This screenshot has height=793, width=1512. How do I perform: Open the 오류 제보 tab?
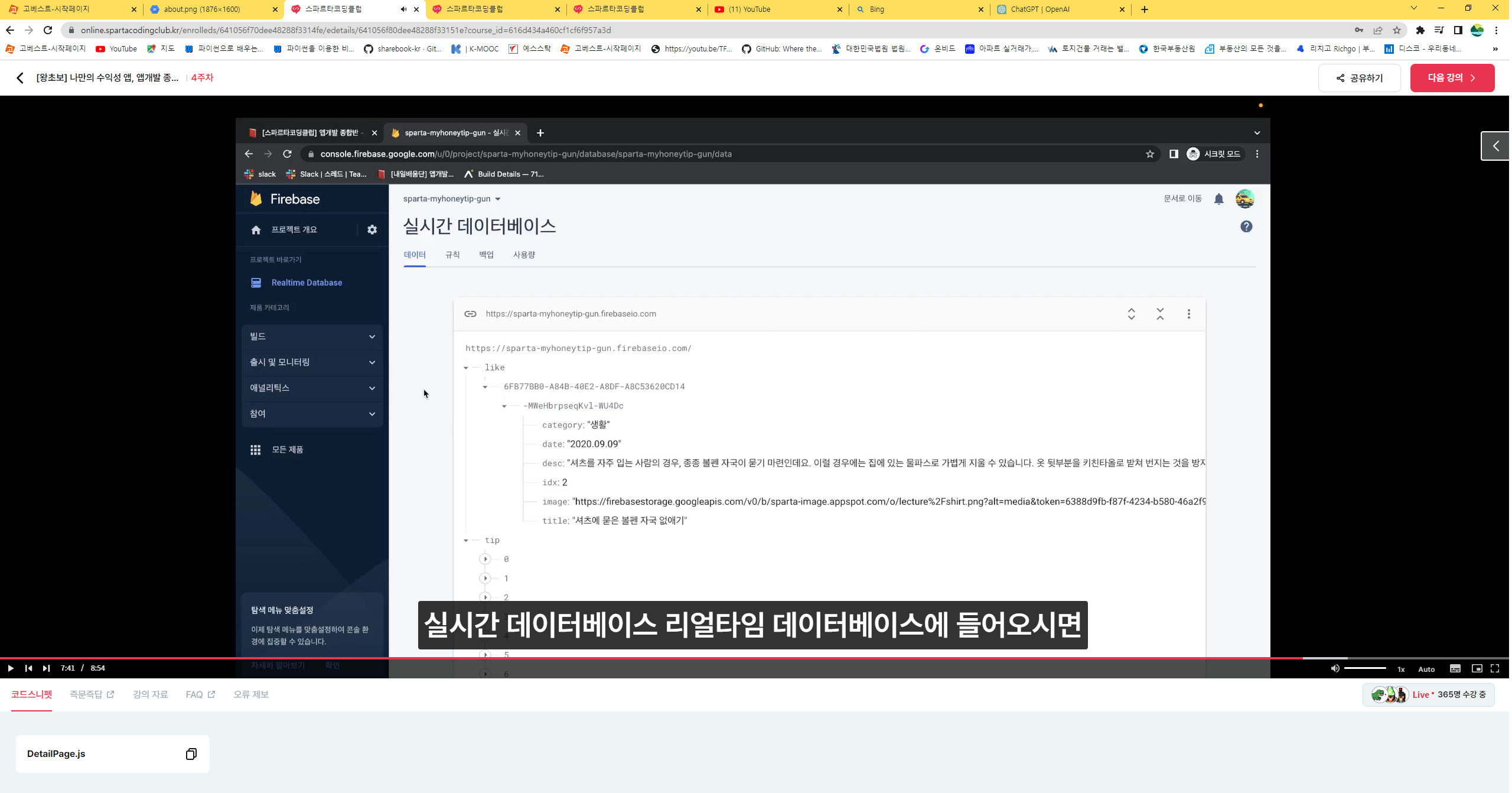pyautogui.click(x=252, y=695)
